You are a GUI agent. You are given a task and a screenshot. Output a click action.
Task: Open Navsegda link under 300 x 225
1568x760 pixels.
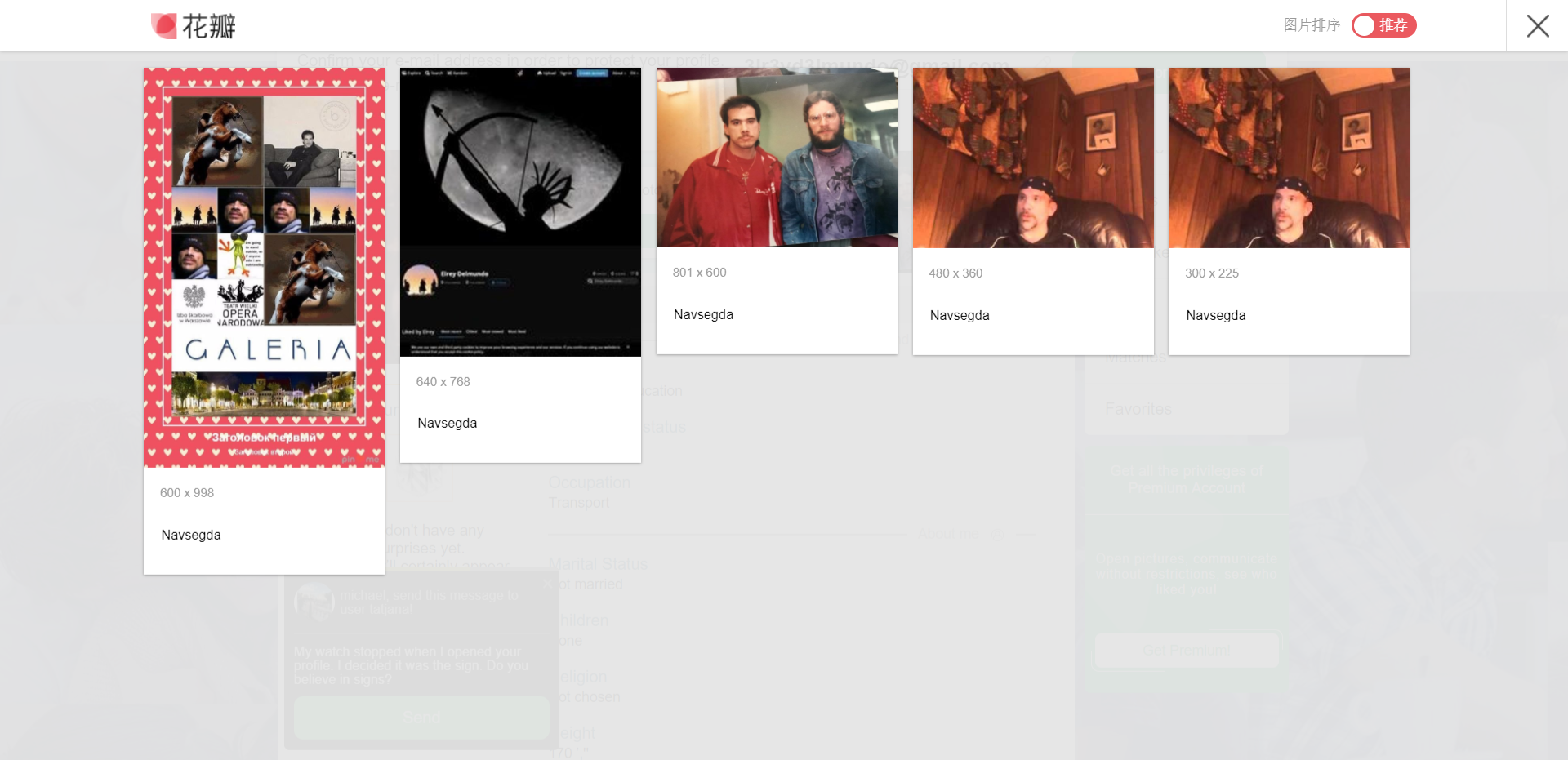pyautogui.click(x=1216, y=315)
